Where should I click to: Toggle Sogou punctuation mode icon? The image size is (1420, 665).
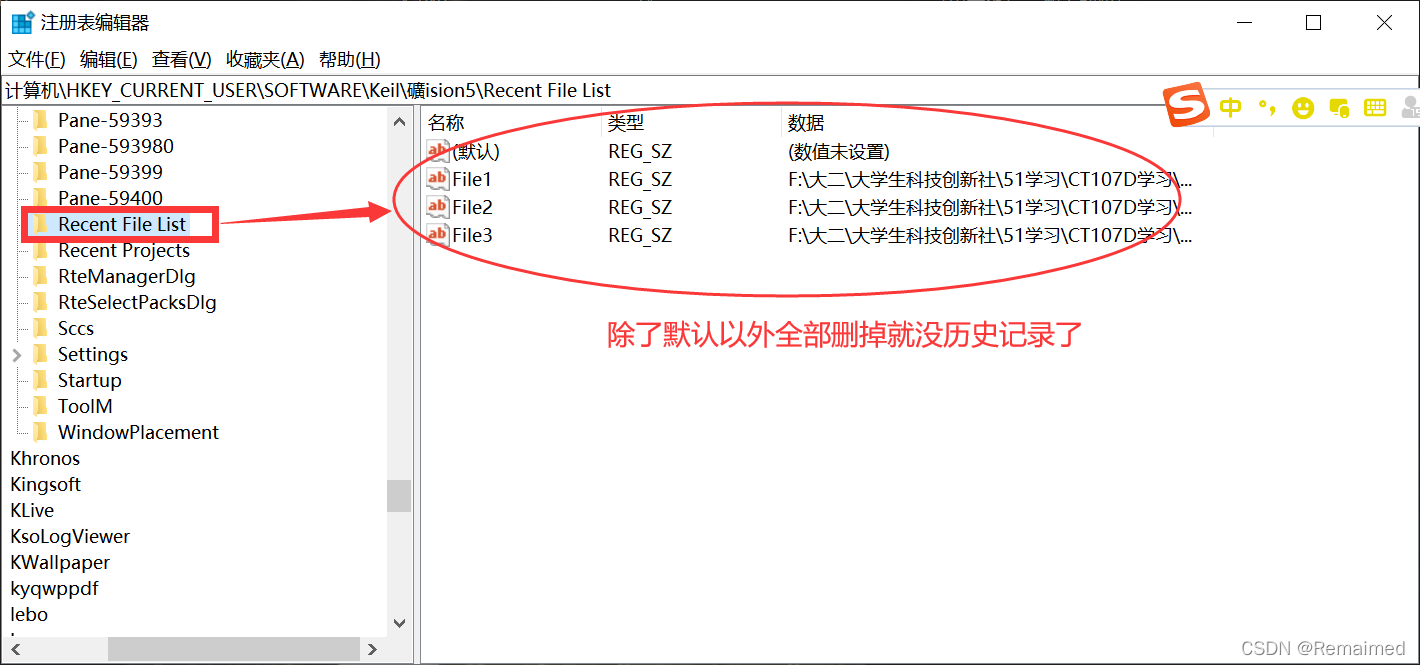point(1267,107)
